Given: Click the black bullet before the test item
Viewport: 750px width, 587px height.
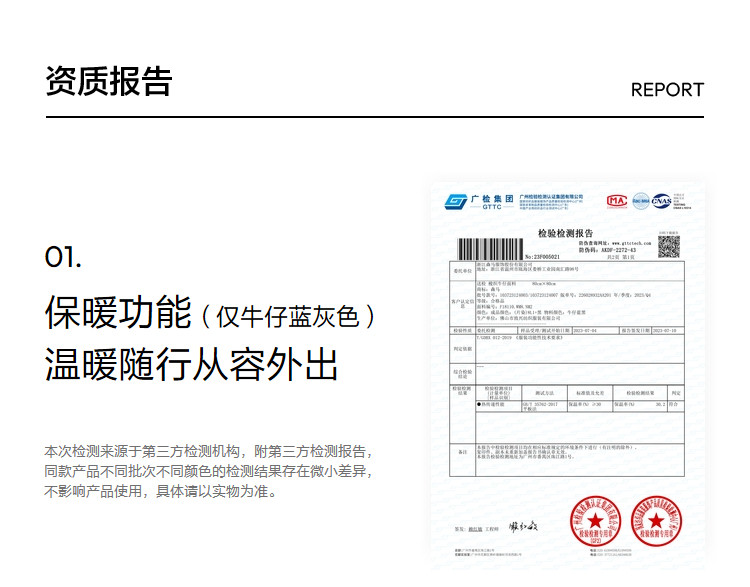Looking at the screenshot, I should 477,405.
